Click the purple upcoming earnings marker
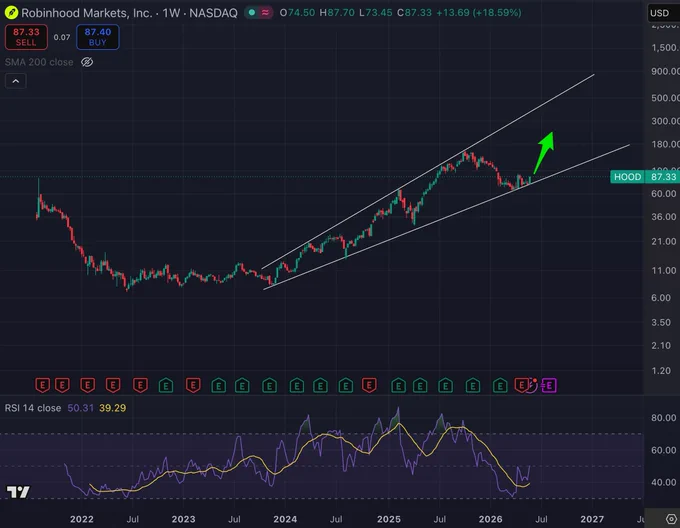 (549, 385)
